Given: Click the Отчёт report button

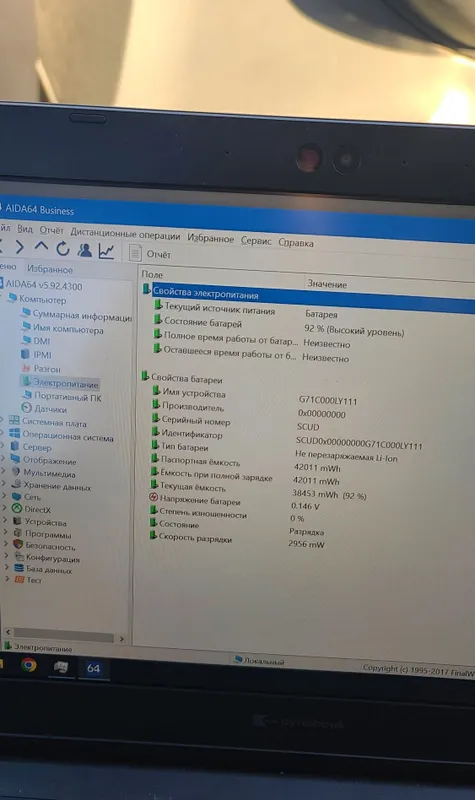Looking at the screenshot, I should pos(150,253).
